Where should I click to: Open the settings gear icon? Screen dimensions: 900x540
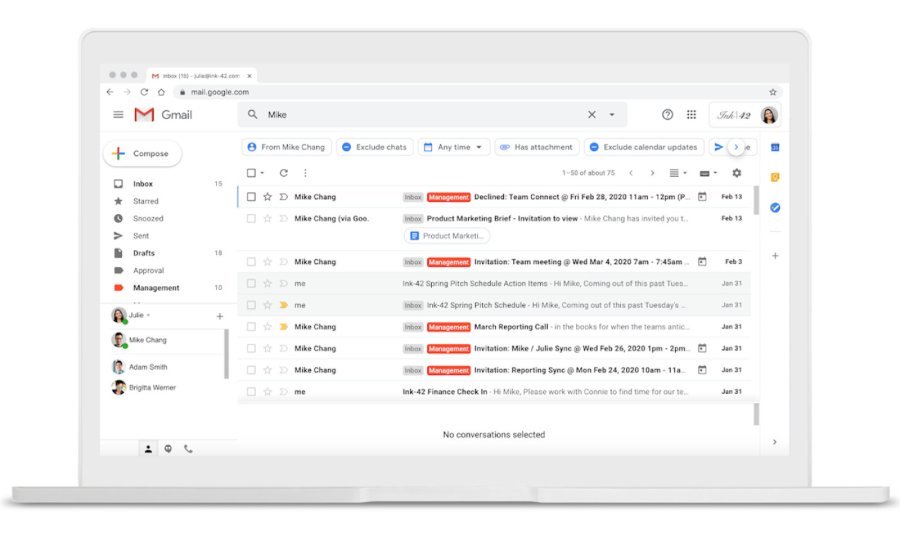(736, 173)
